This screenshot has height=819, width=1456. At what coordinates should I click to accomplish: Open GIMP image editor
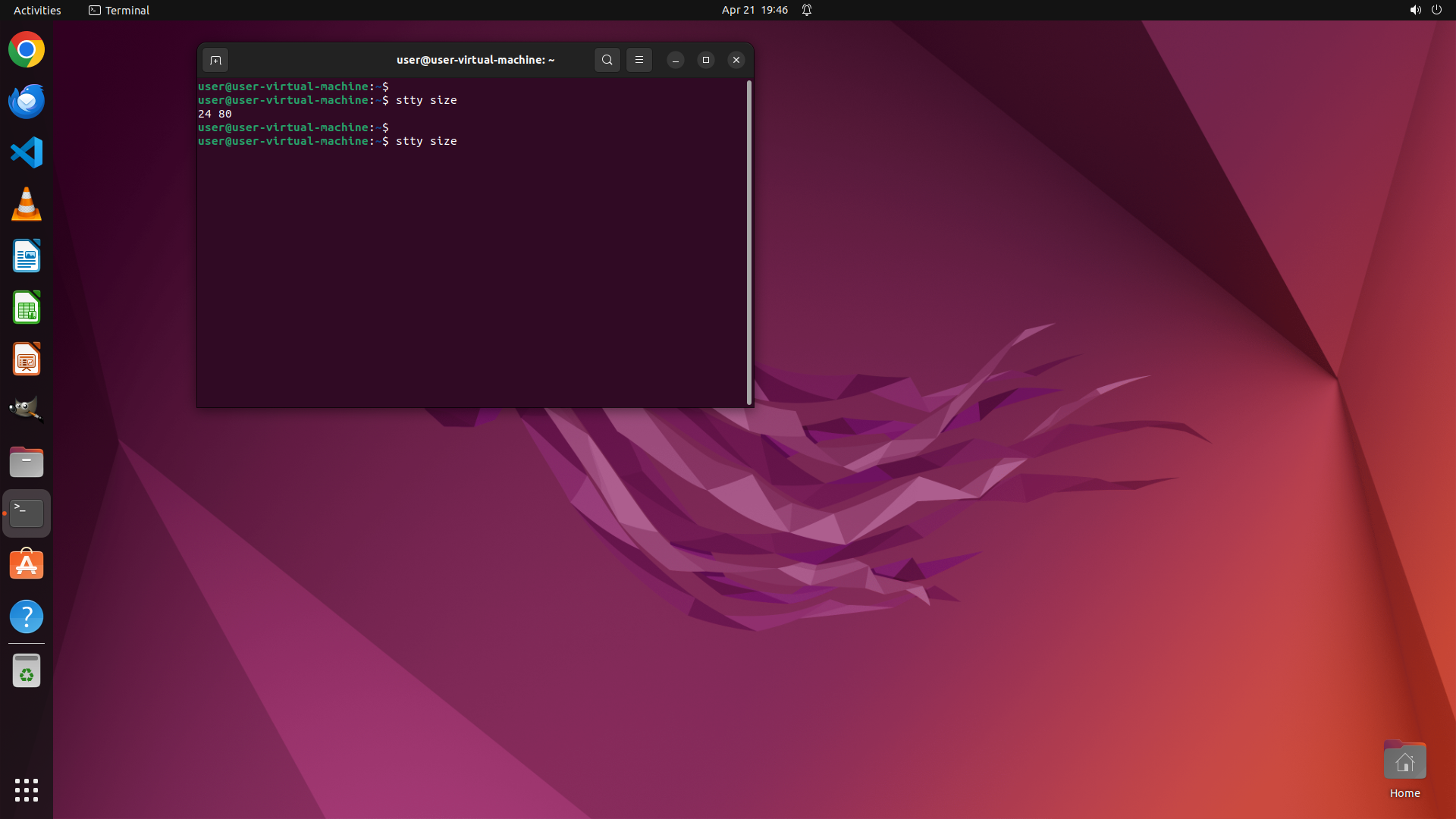pyautogui.click(x=27, y=410)
